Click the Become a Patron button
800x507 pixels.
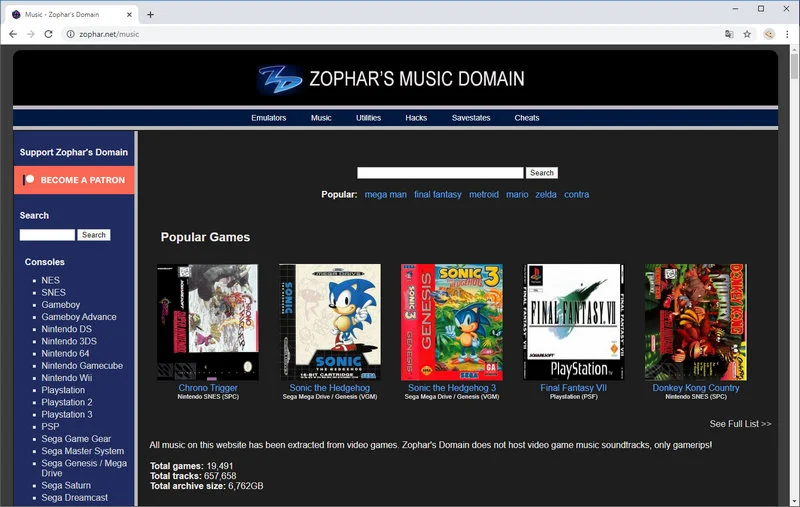coord(74,180)
